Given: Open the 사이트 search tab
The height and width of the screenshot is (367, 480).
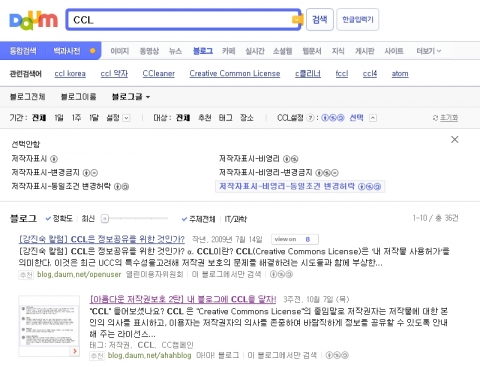Looking at the screenshot, I should point(394,51).
